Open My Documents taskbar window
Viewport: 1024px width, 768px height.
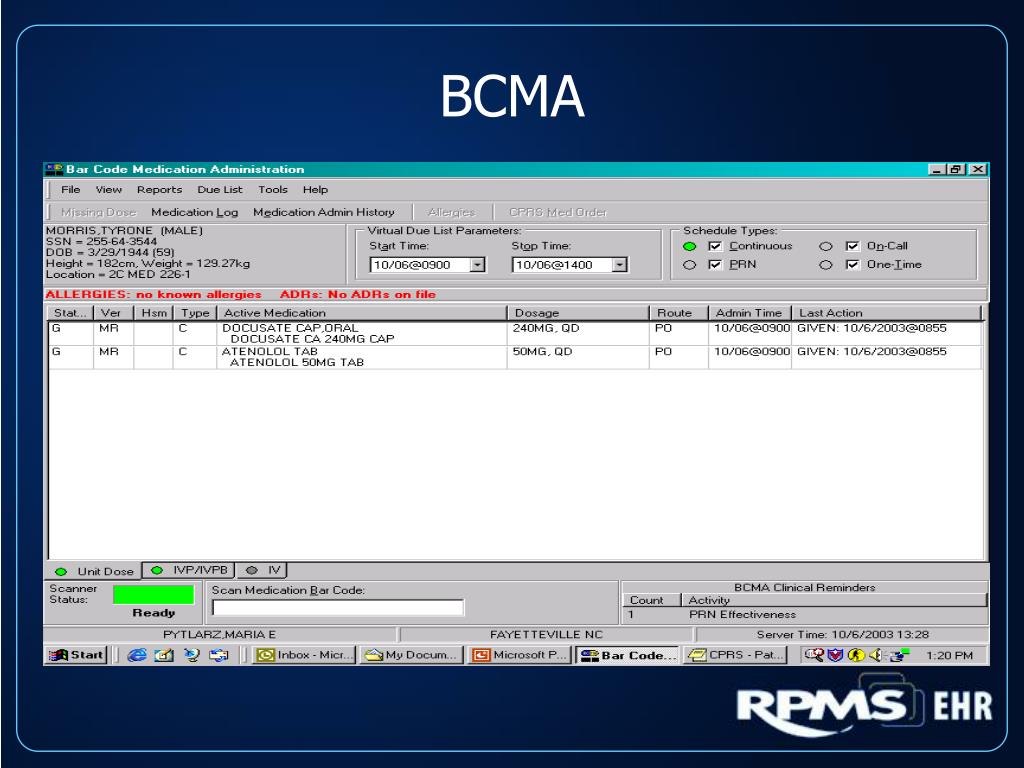pyautogui.click(x=411, y=655)
